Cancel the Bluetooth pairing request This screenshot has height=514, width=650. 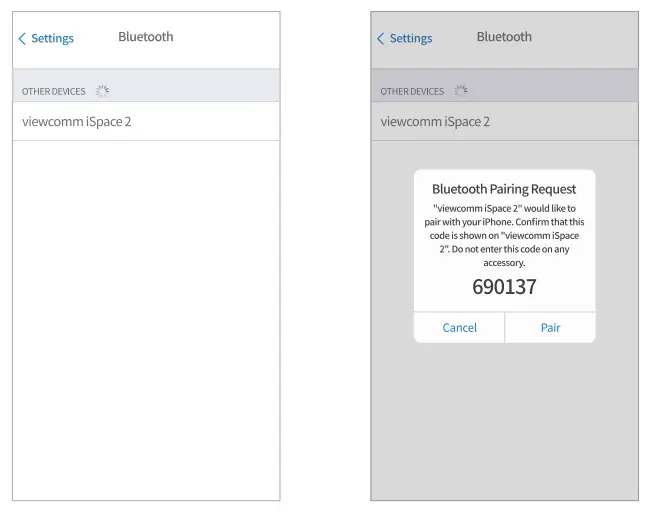459,328
